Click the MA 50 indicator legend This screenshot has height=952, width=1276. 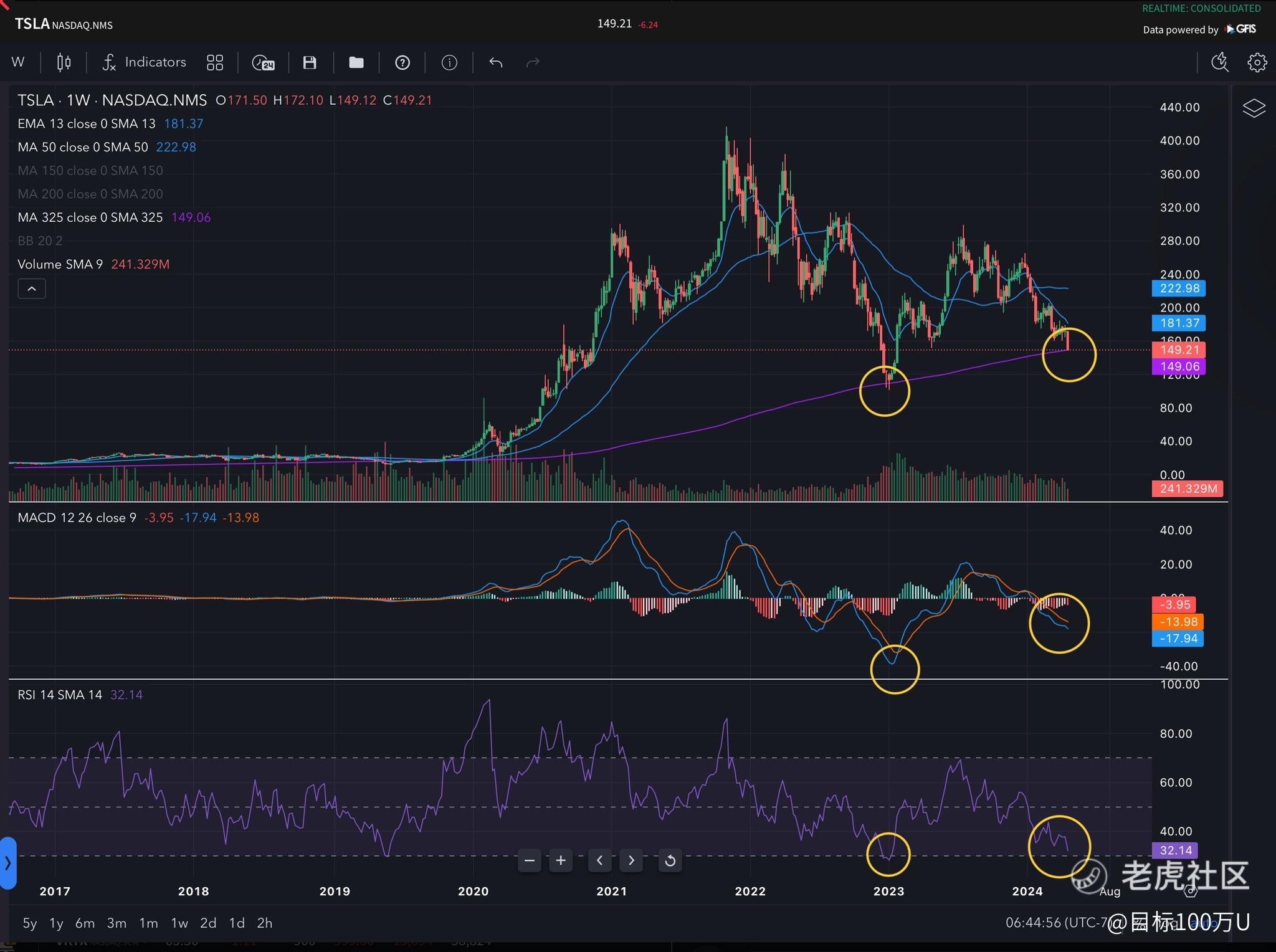pos(83,147)
